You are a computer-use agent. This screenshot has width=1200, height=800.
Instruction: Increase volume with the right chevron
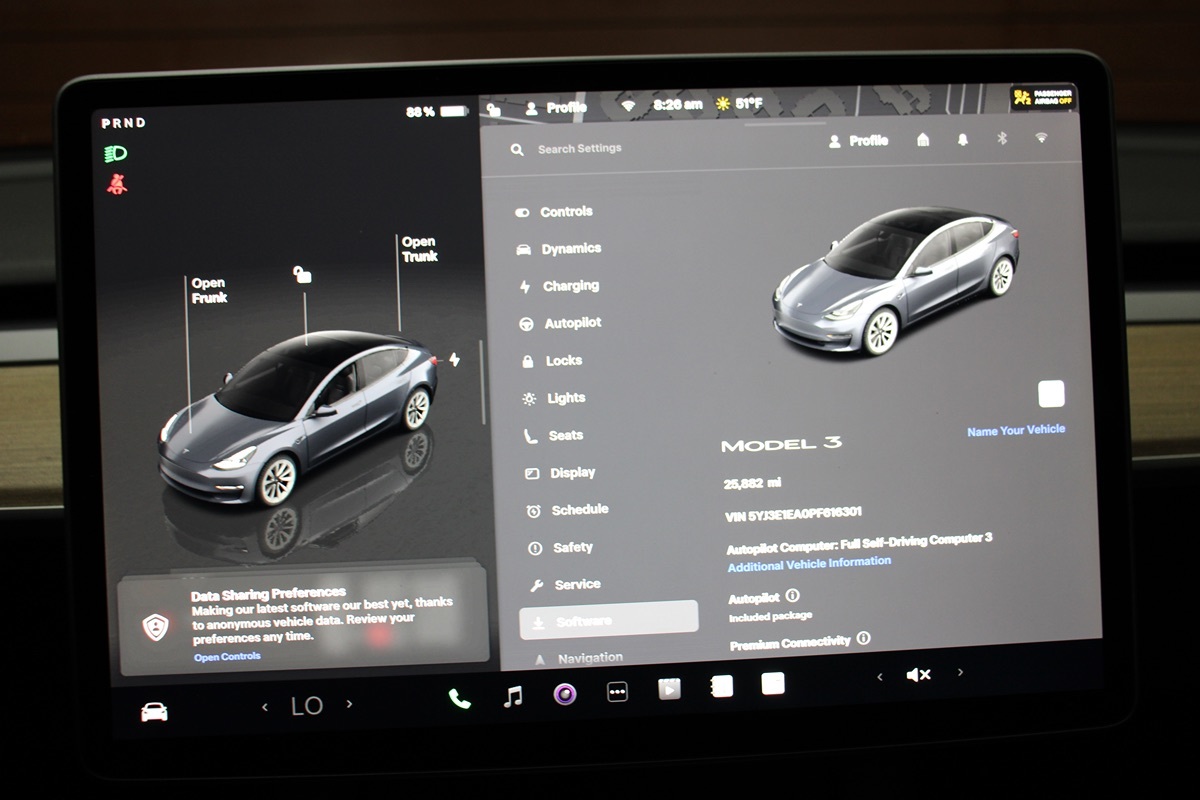point(960,673)
